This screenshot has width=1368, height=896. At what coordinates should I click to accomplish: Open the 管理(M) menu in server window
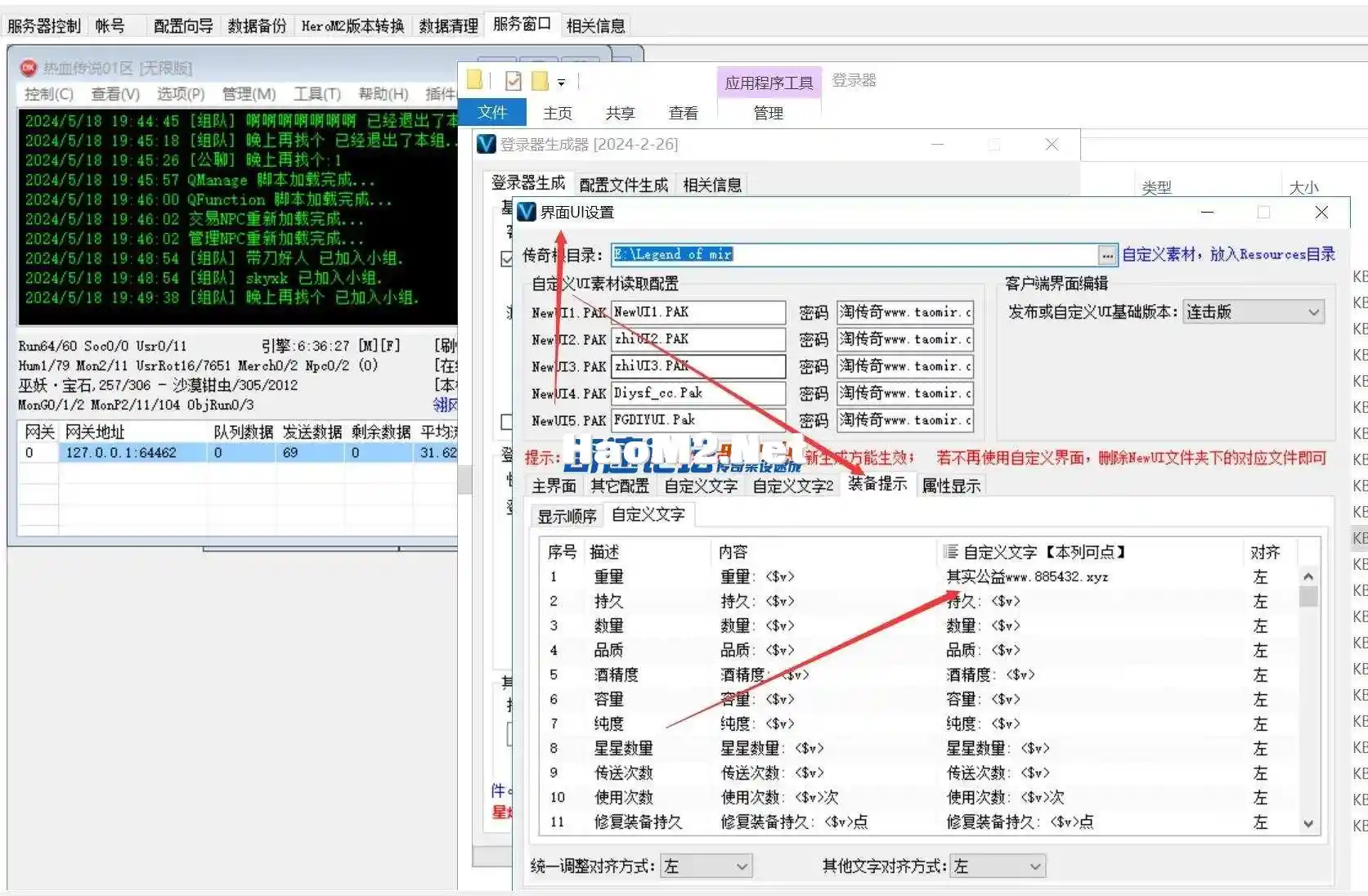tap(249, 94)
